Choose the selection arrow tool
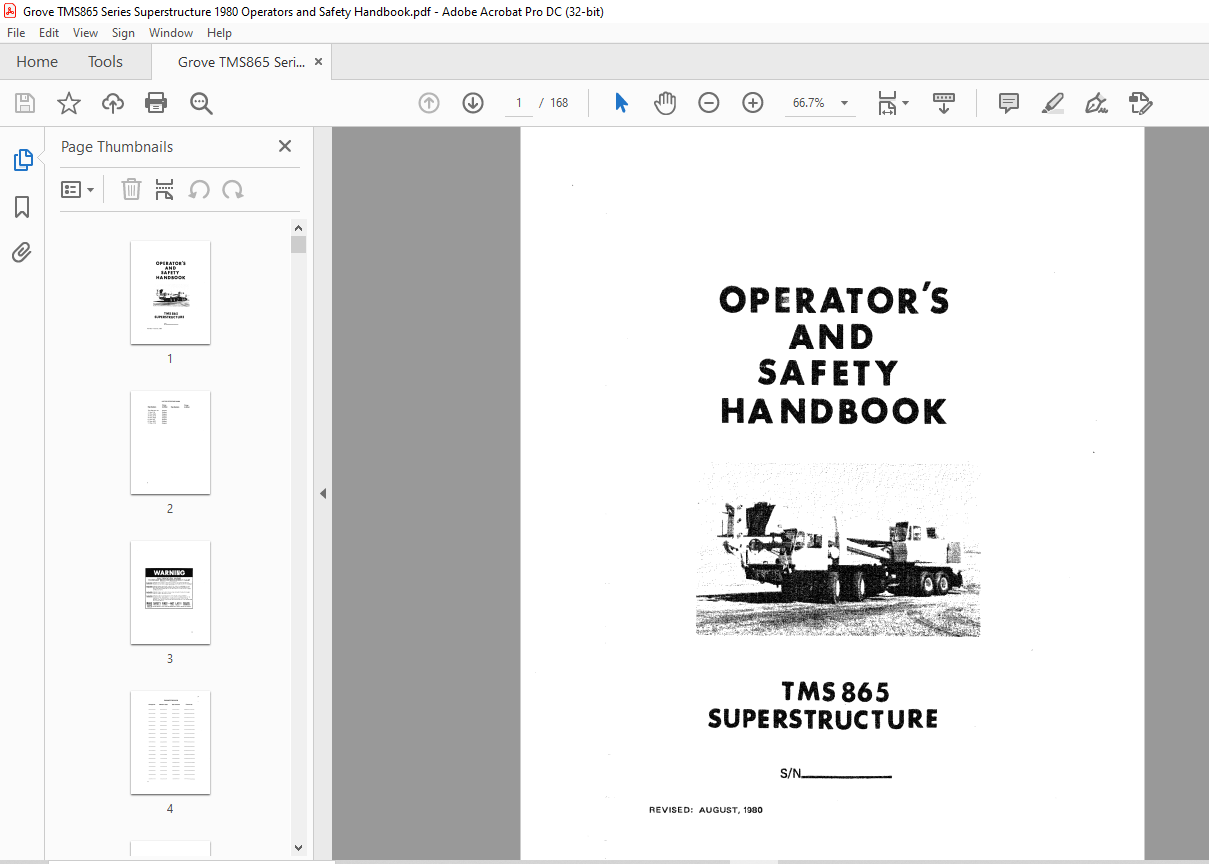 click(x=621, y=103)
